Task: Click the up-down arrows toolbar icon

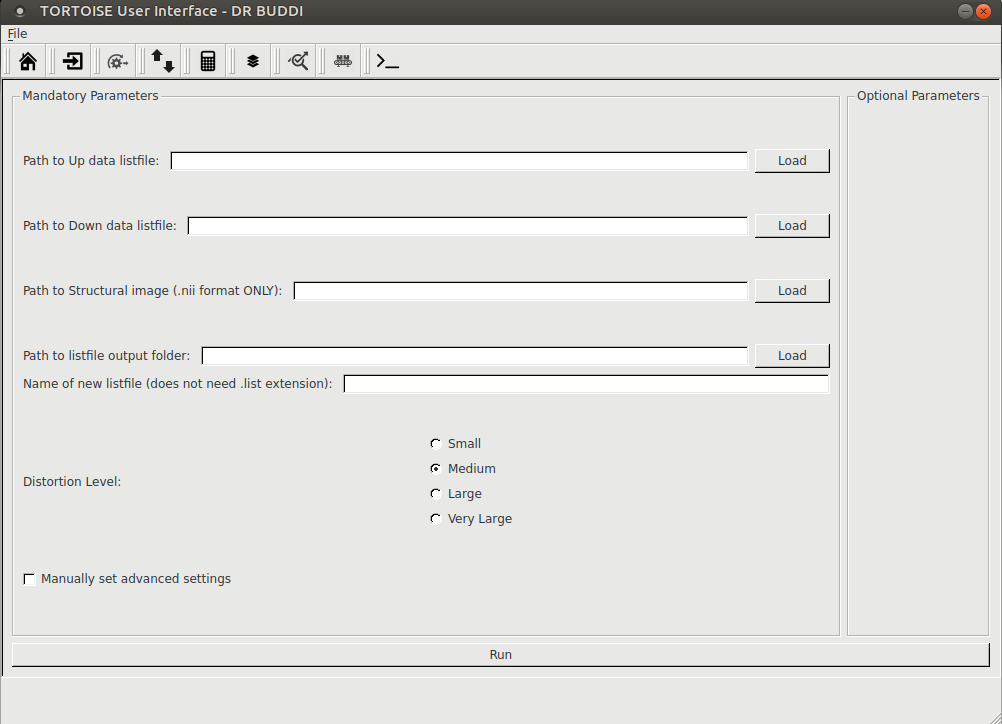Action: click(162, 61)
